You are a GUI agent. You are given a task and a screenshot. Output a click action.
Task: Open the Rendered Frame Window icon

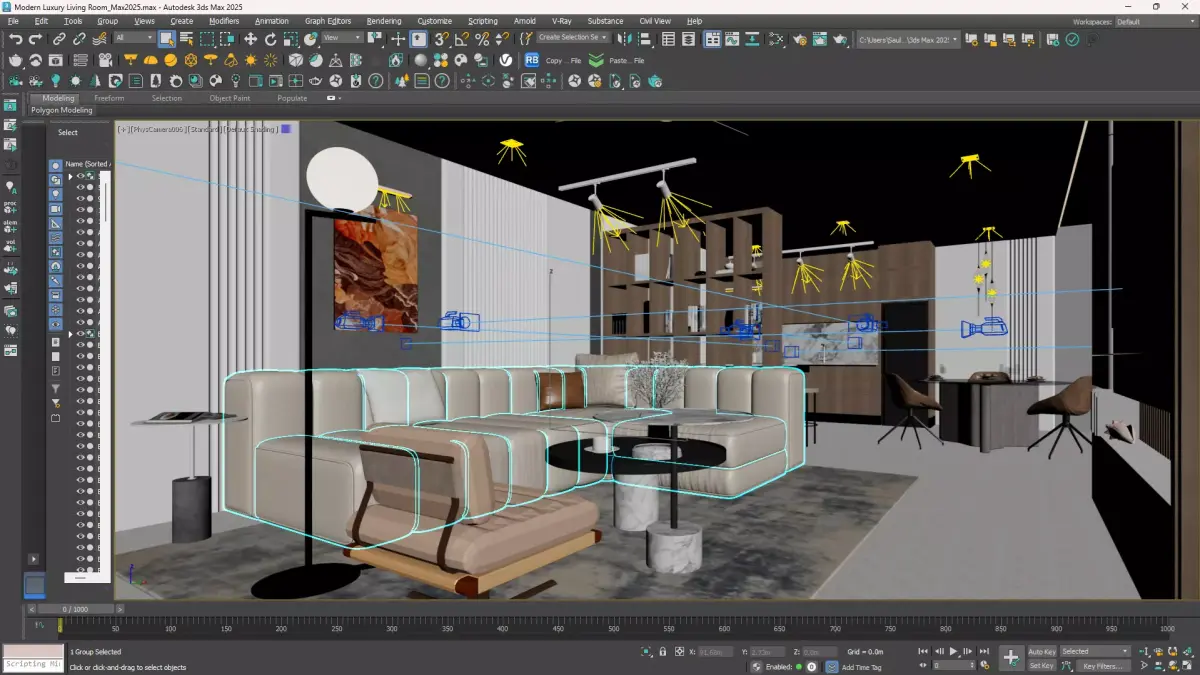[820, 39]
